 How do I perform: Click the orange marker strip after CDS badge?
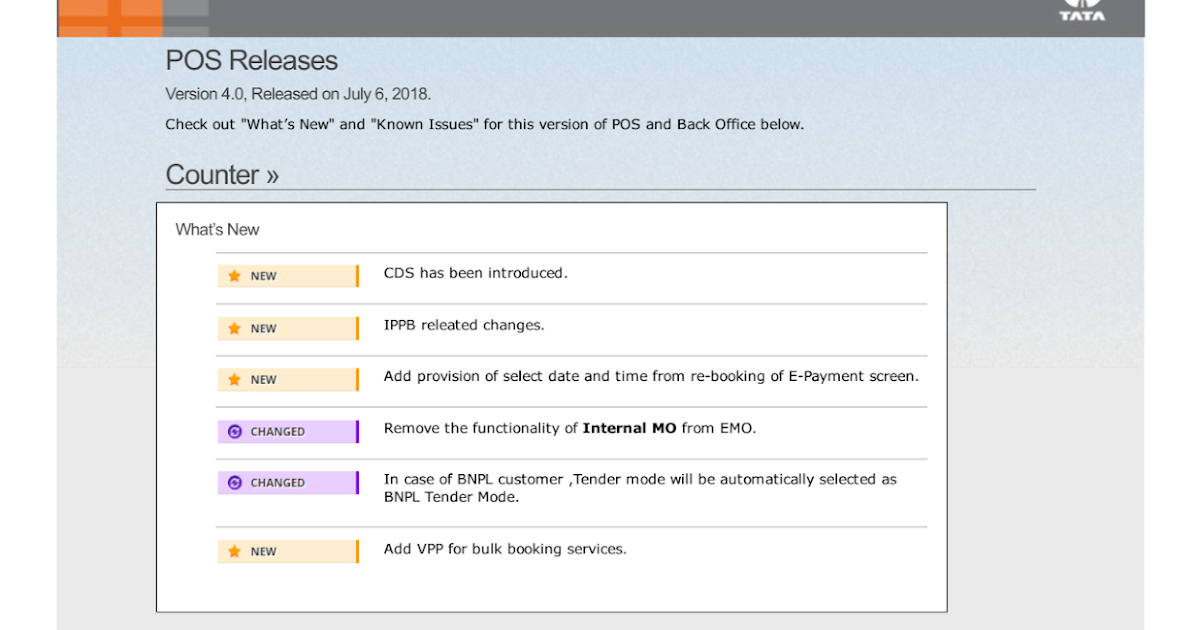pyautogui.click(x=356, y=275)
